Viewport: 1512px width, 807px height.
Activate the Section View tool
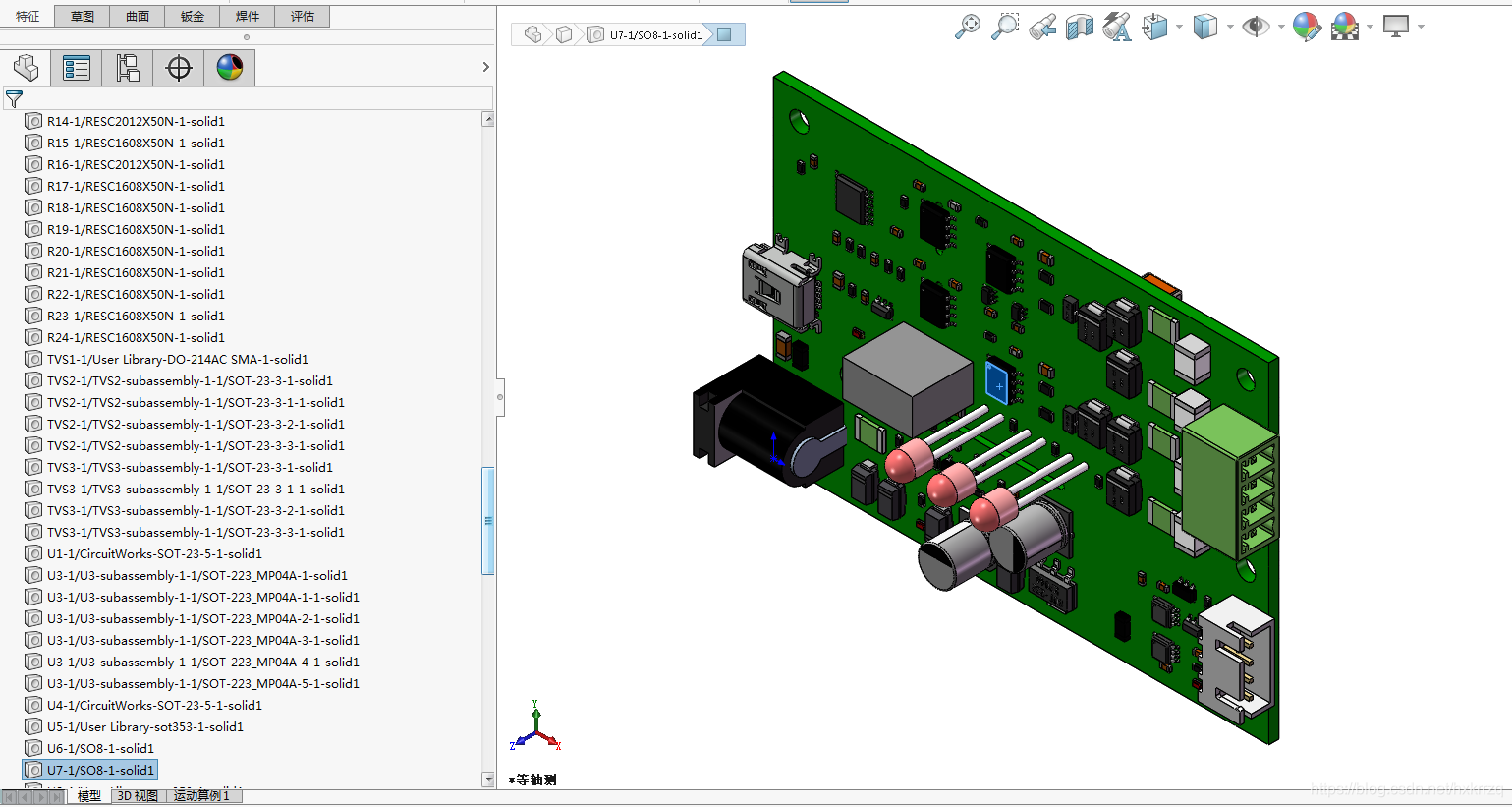coord(1080,27)
